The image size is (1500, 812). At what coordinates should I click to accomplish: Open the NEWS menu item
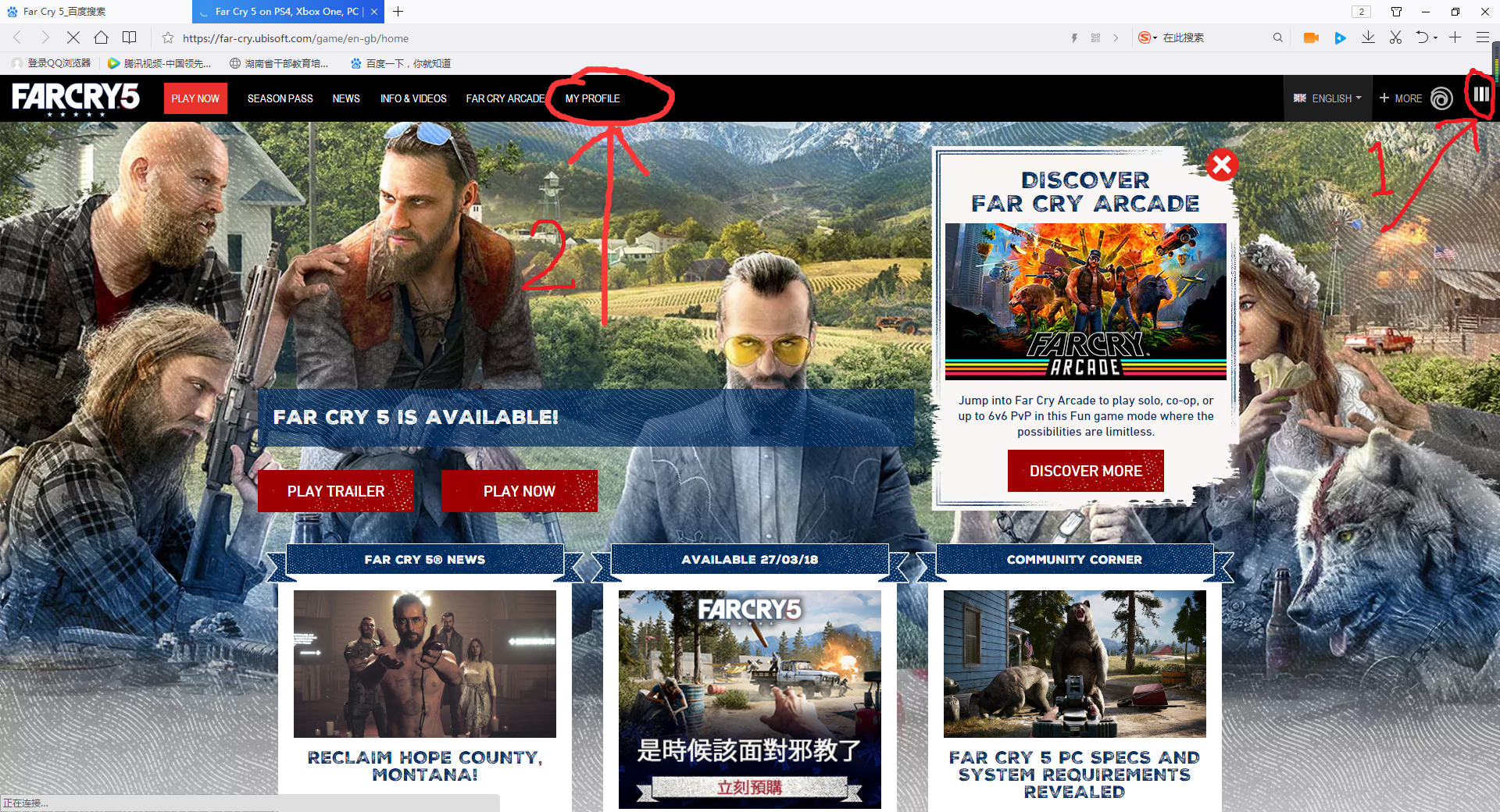pos(346,98)
